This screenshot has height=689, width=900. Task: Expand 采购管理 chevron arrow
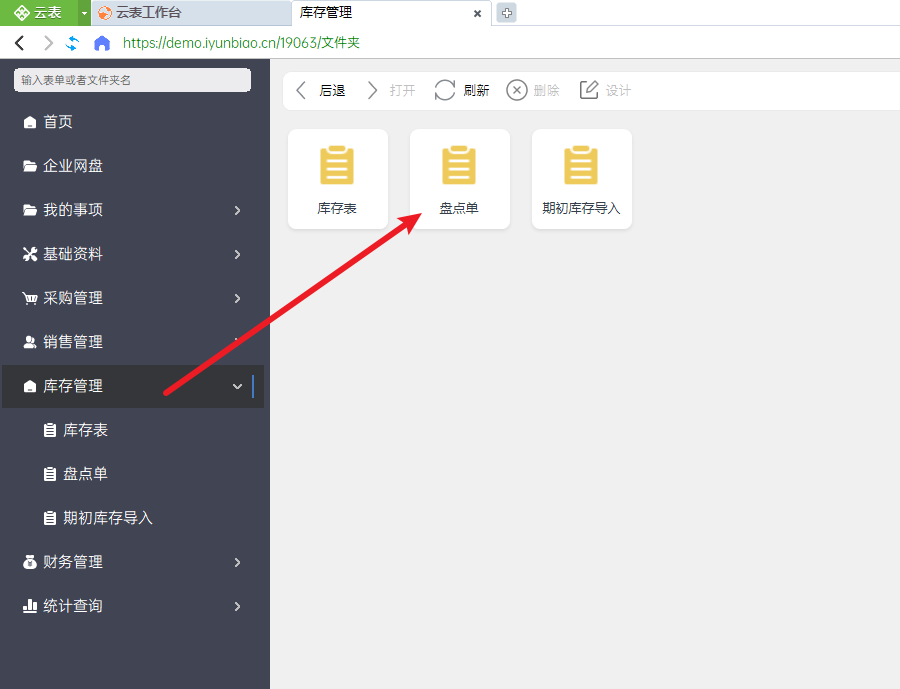[238, 298]
